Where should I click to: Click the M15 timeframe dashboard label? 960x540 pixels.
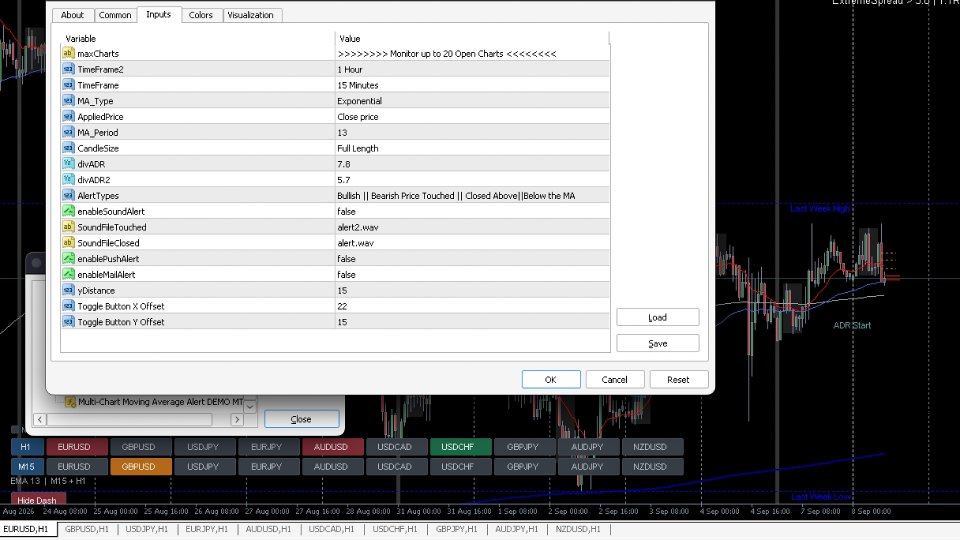click(26, 467)
